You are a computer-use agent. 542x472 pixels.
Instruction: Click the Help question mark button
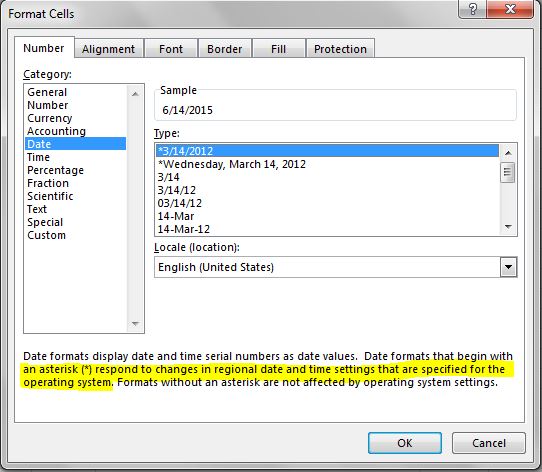[472, 9]
